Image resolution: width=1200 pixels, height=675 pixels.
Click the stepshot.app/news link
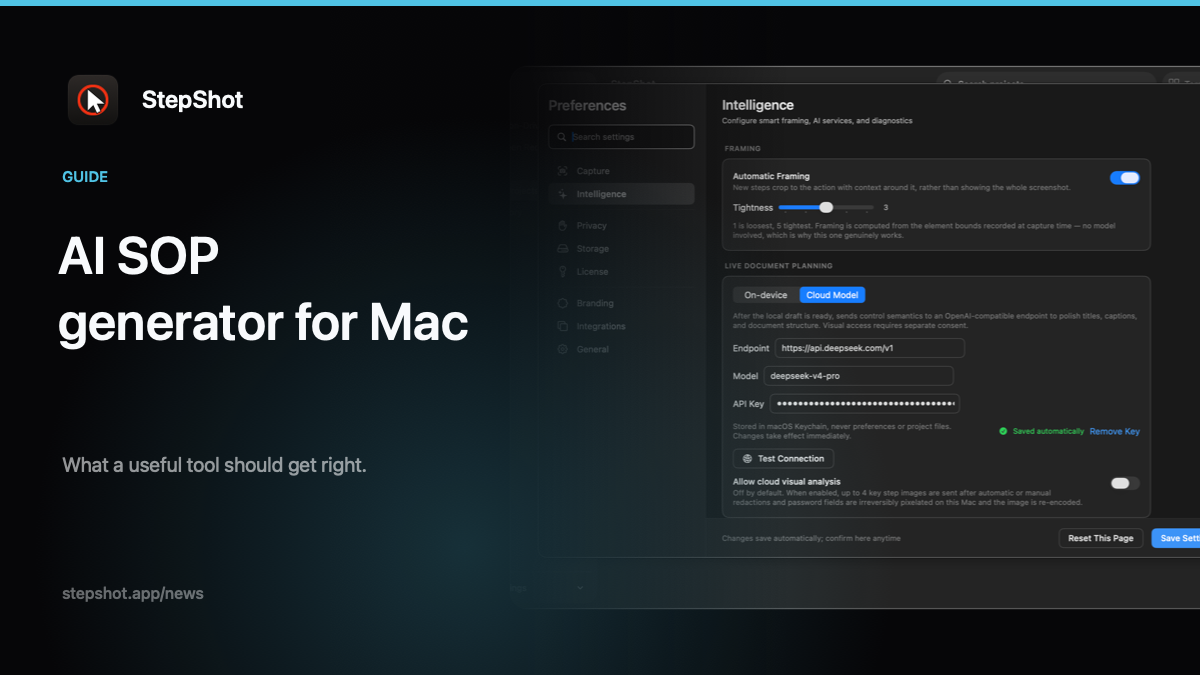[x=133, y=593]
